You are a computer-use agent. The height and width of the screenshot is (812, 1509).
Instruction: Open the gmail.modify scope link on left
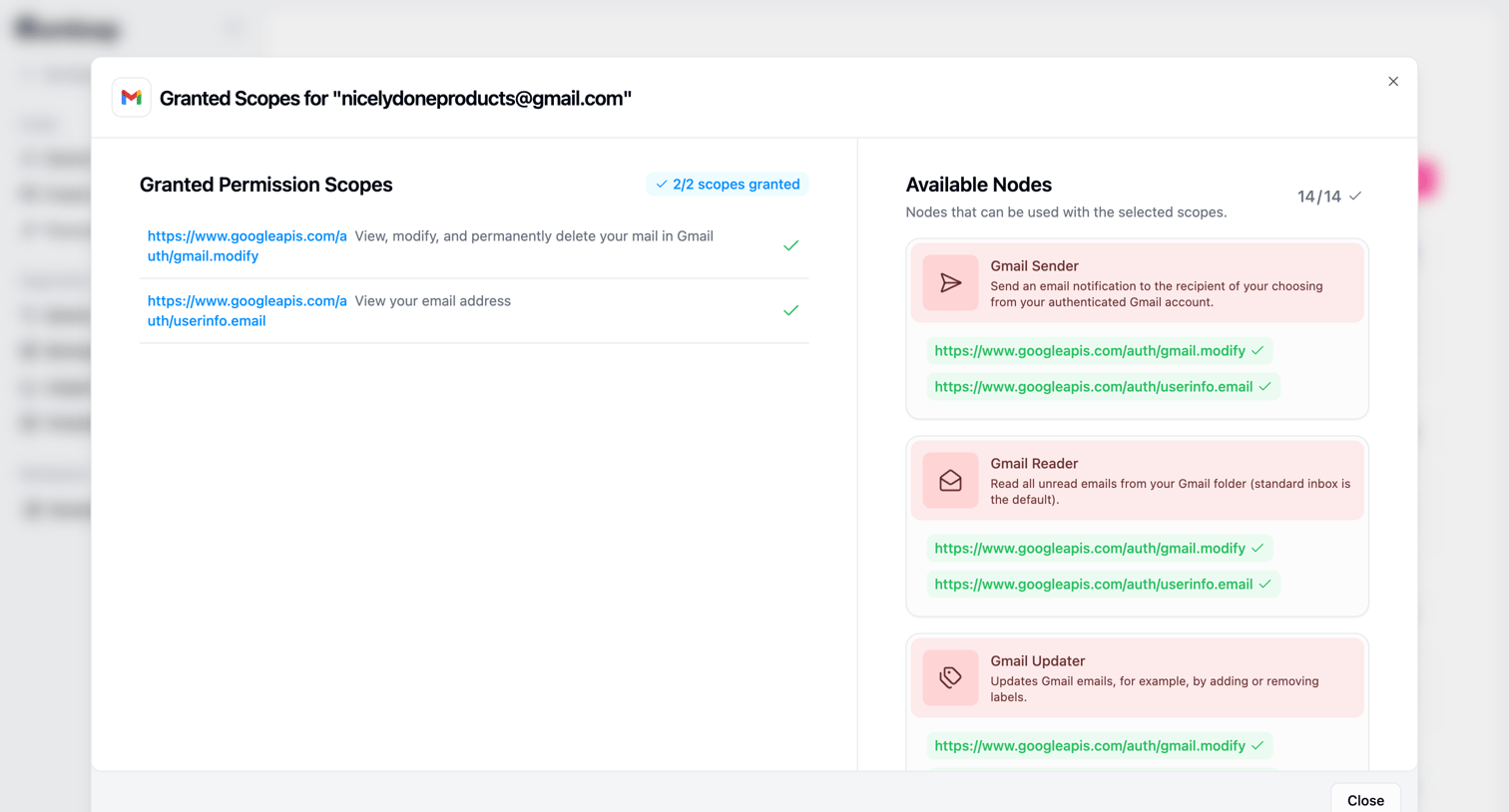[248, 246]
